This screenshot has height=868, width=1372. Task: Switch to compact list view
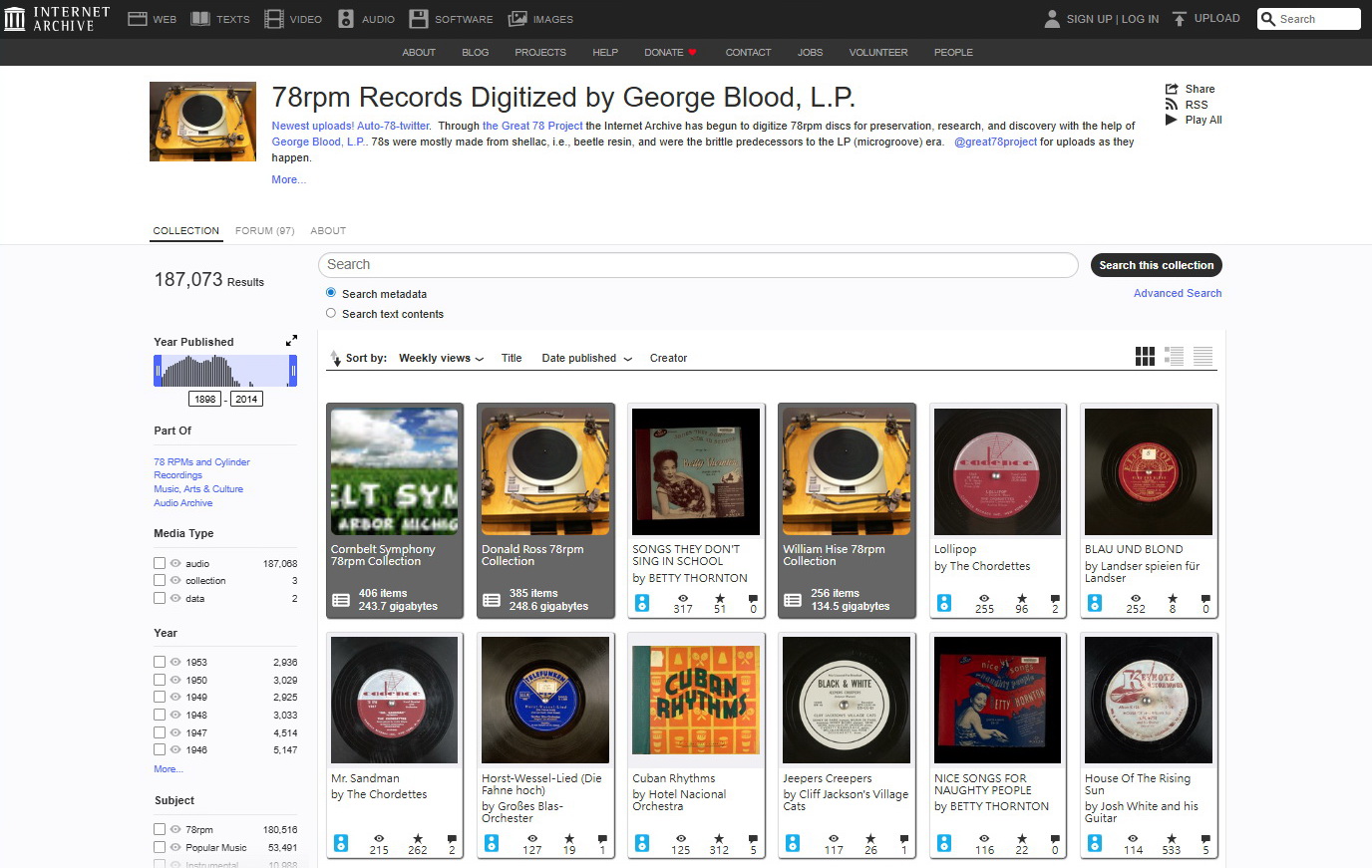(1202, 357)
